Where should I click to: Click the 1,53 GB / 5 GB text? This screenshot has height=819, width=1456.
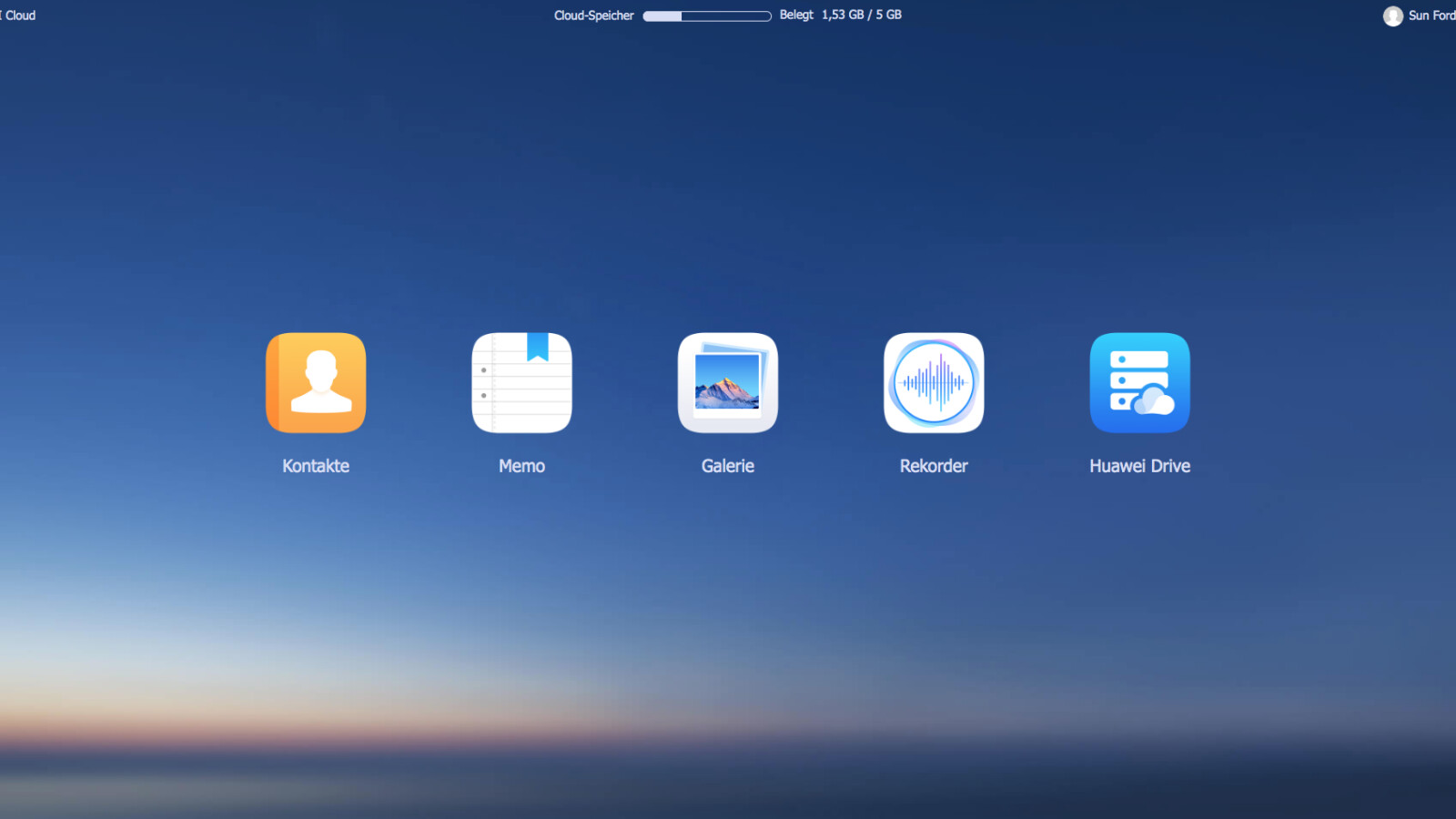click(x=861, y=15)
